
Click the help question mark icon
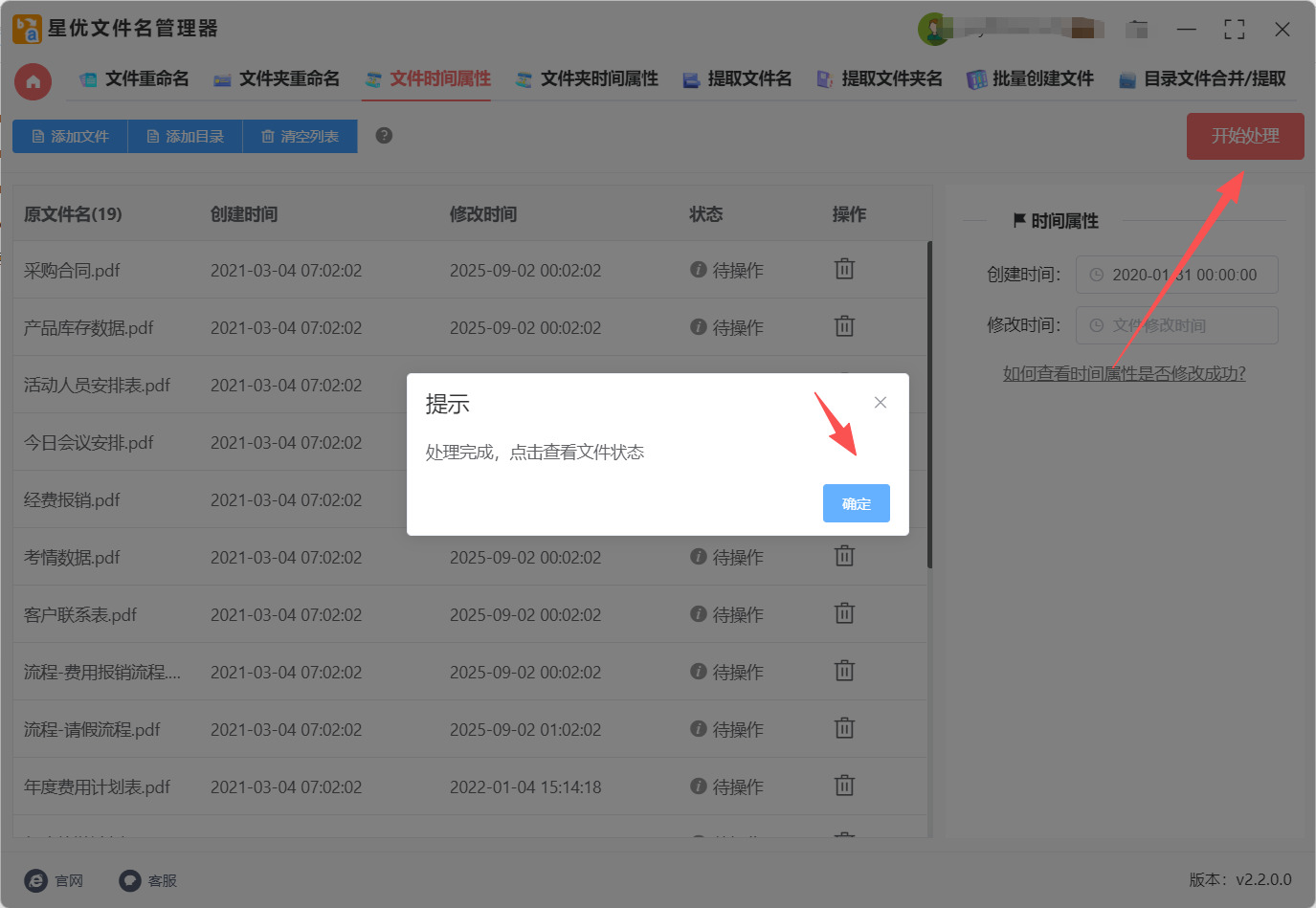tap(384, 136)
